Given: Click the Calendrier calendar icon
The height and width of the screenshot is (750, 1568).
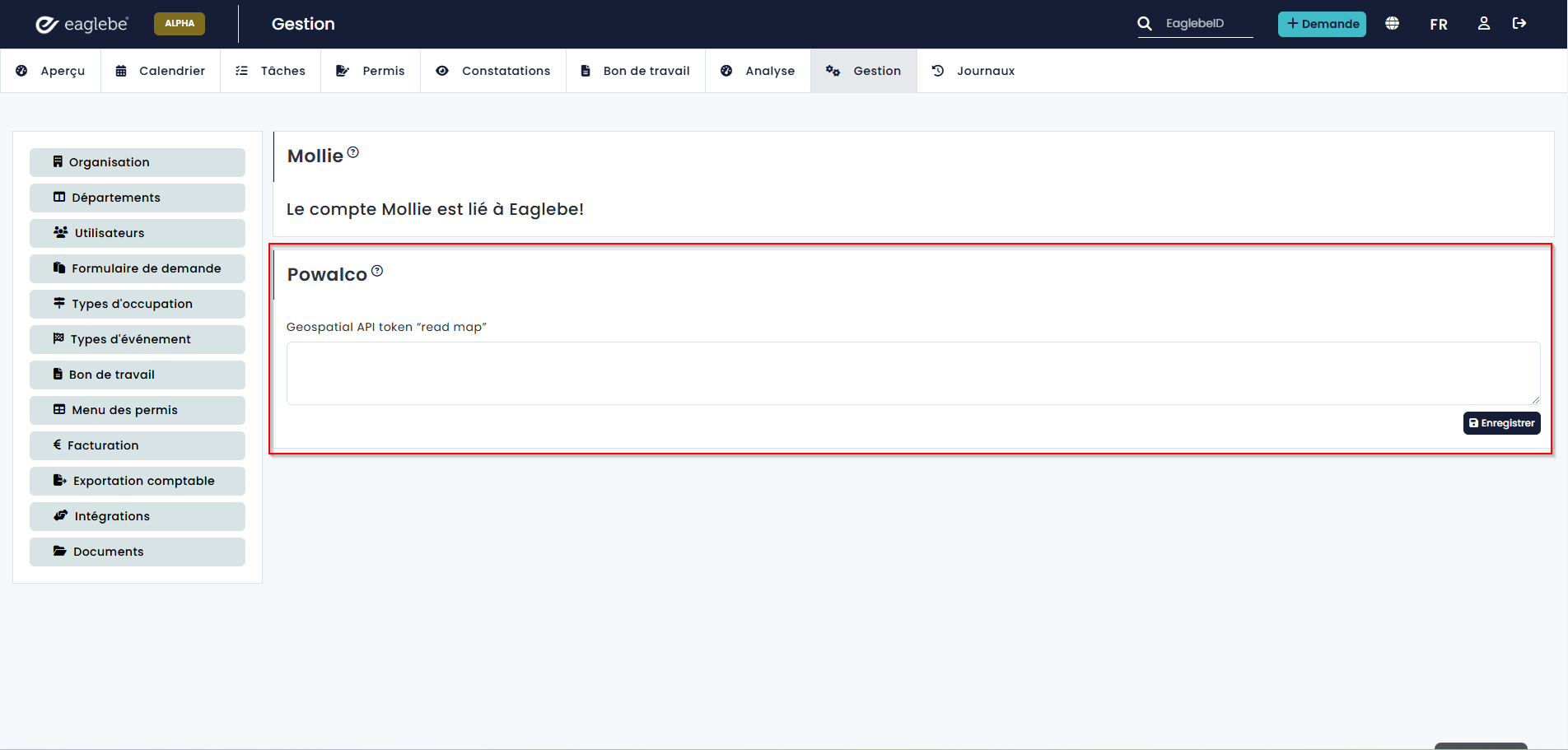Looking at the screenshot, I should click(121, 71).
